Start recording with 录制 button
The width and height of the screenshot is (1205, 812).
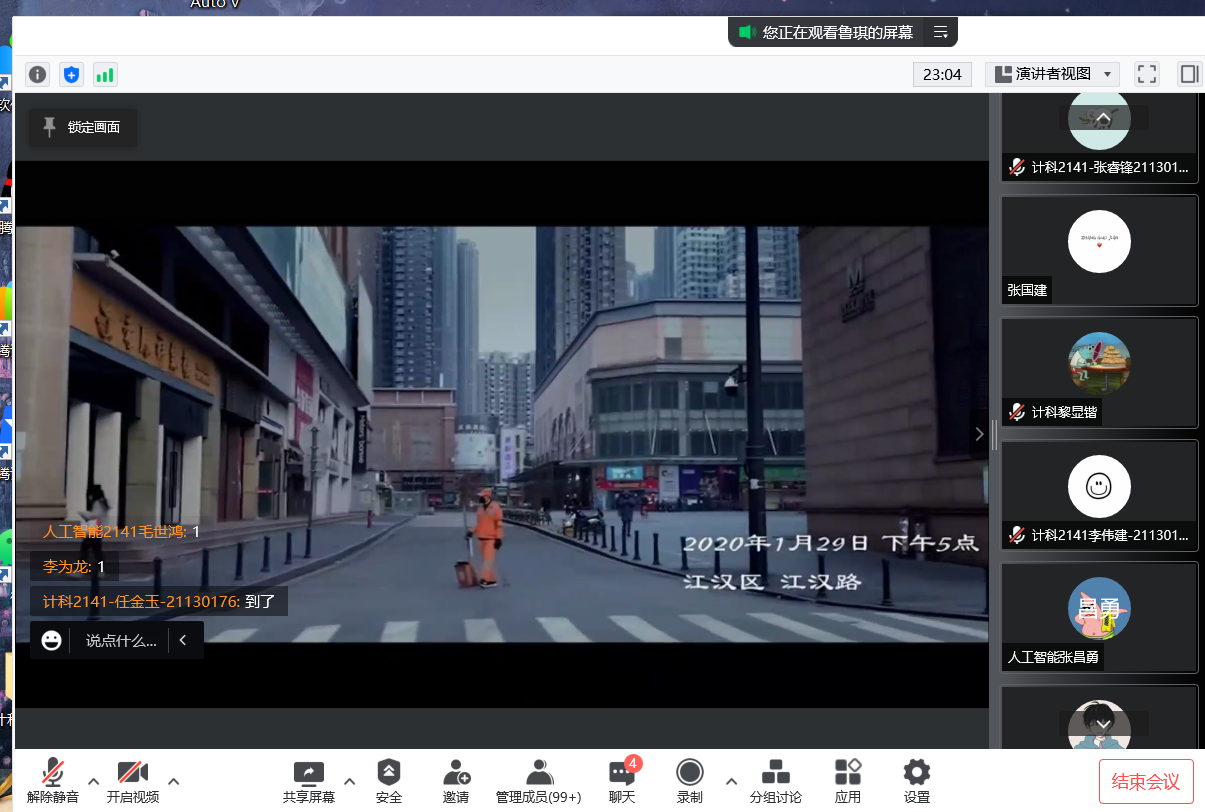pos(689,780)
